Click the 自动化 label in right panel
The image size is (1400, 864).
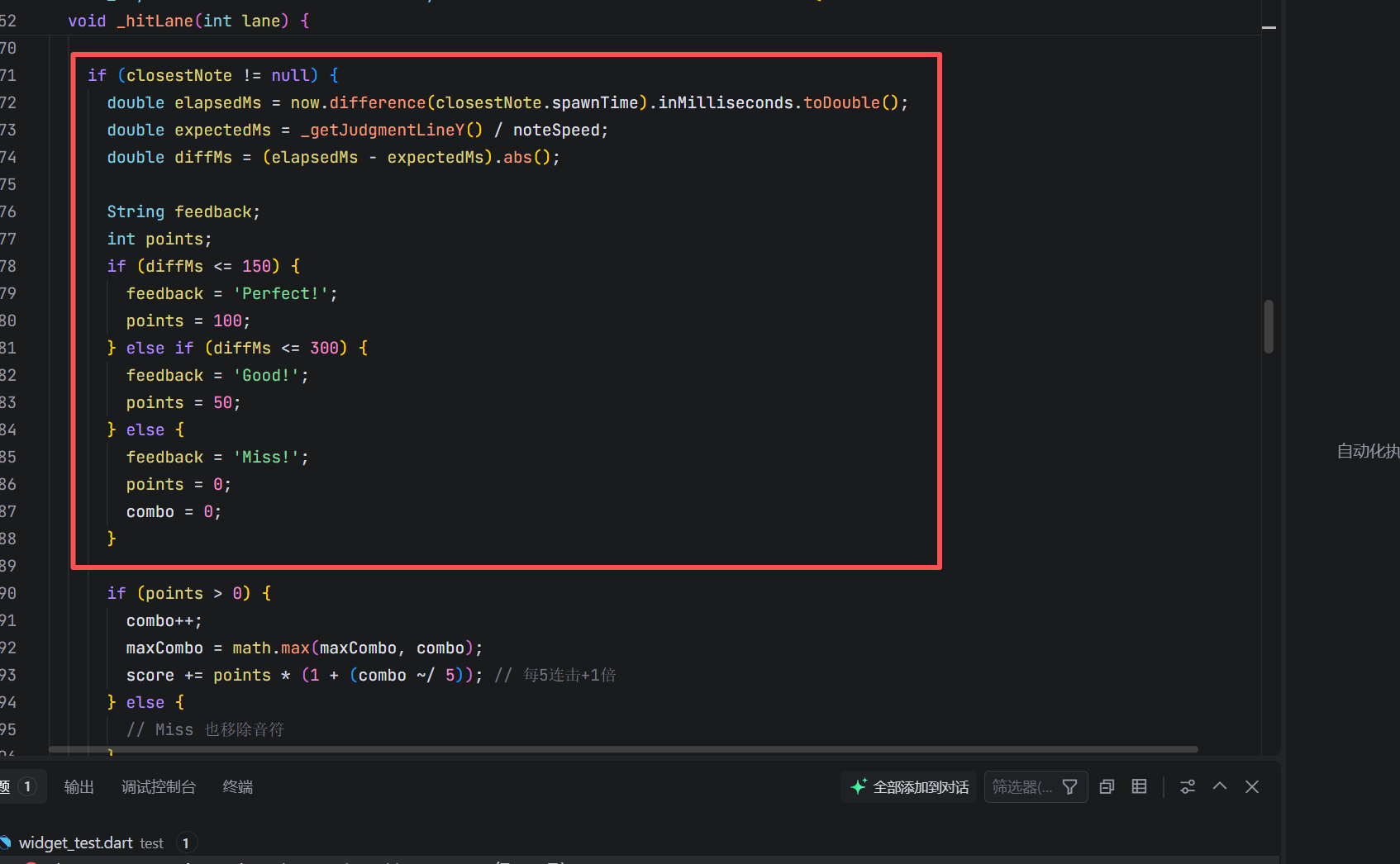point(1368,451)
